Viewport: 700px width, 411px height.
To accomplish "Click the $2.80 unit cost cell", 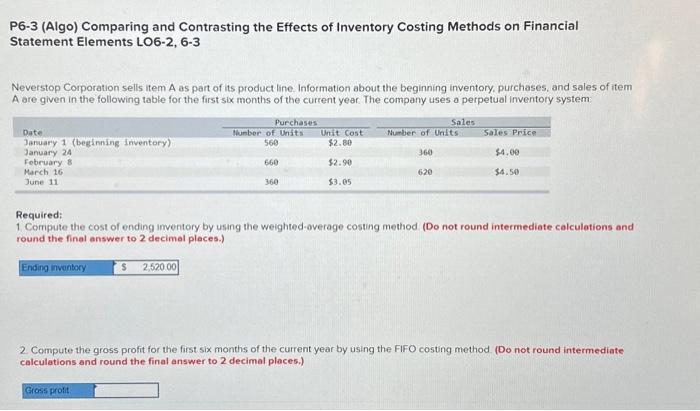I will tap(340, 143).
